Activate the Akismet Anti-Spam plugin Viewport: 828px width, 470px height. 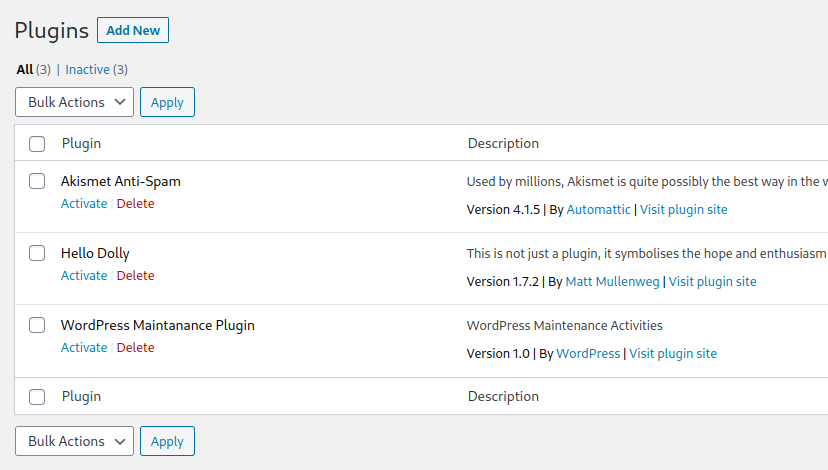click(84, 204)
